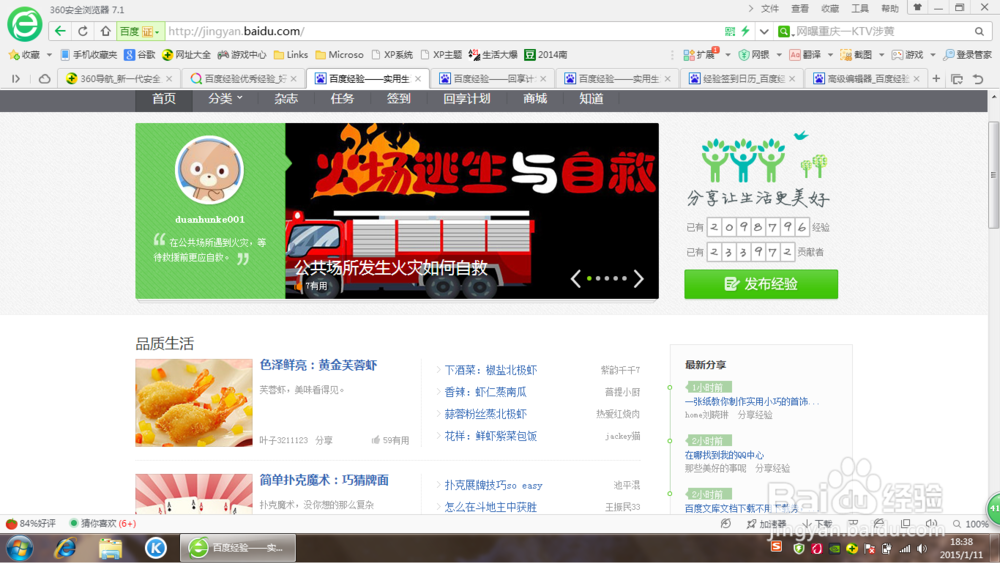Click the green lightning speed-mode icon

tap(745, 31)
